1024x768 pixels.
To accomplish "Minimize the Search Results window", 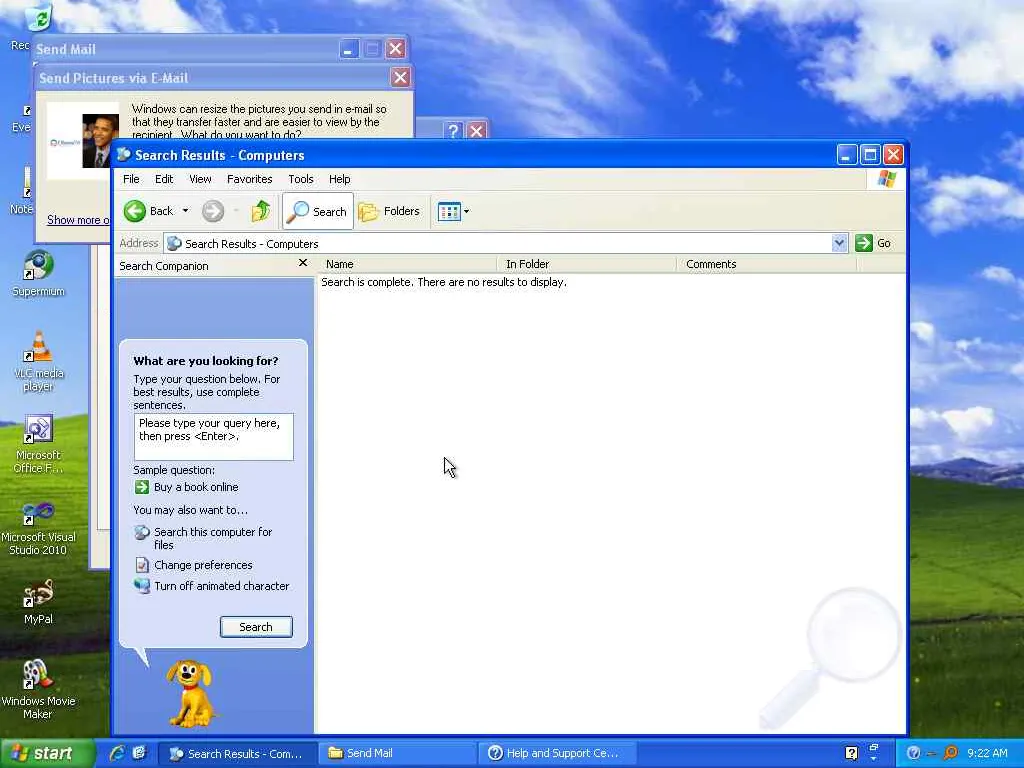I will [x=846, y=155].
